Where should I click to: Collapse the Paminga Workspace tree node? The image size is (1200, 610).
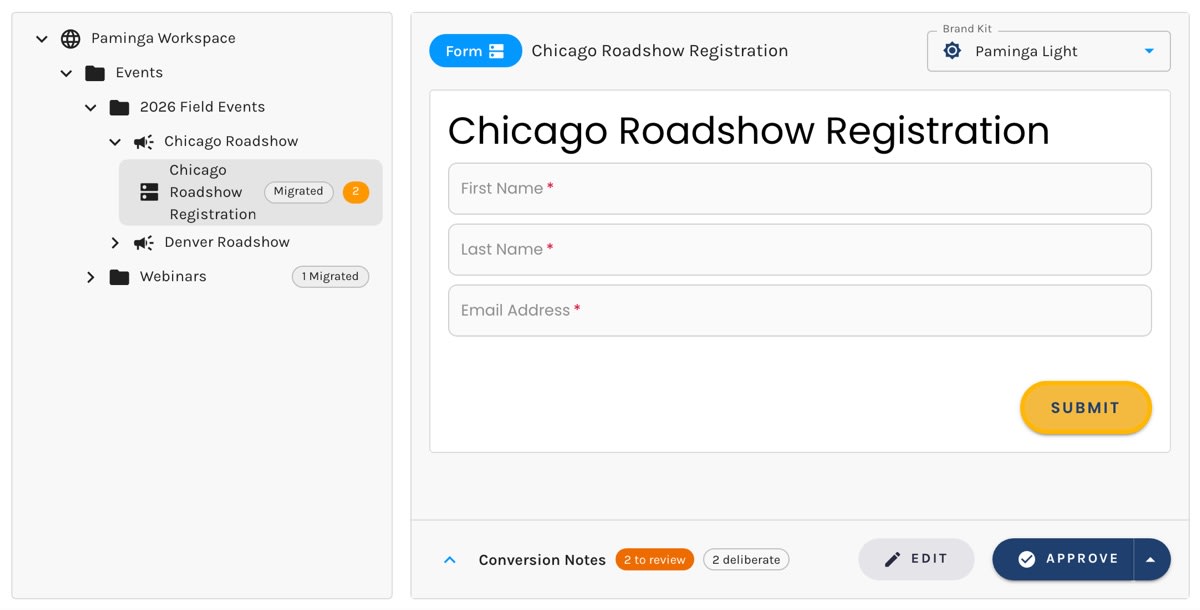coord(41,39)
